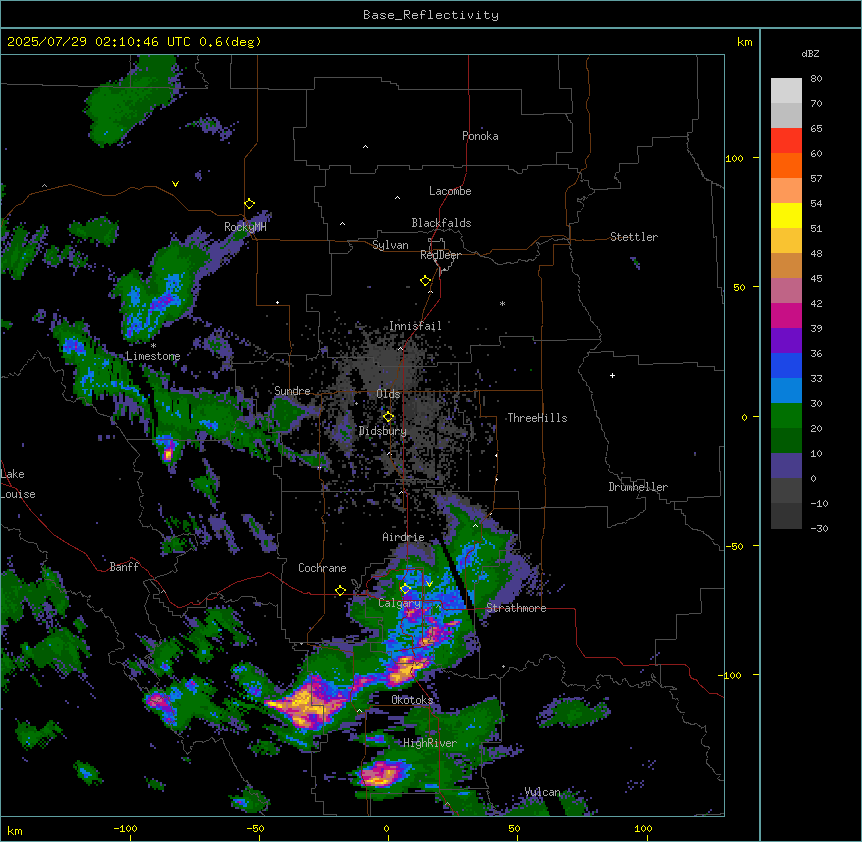Screen dimensions: 862x842
Task: Click the Limestone label
Action: [153, 356]
